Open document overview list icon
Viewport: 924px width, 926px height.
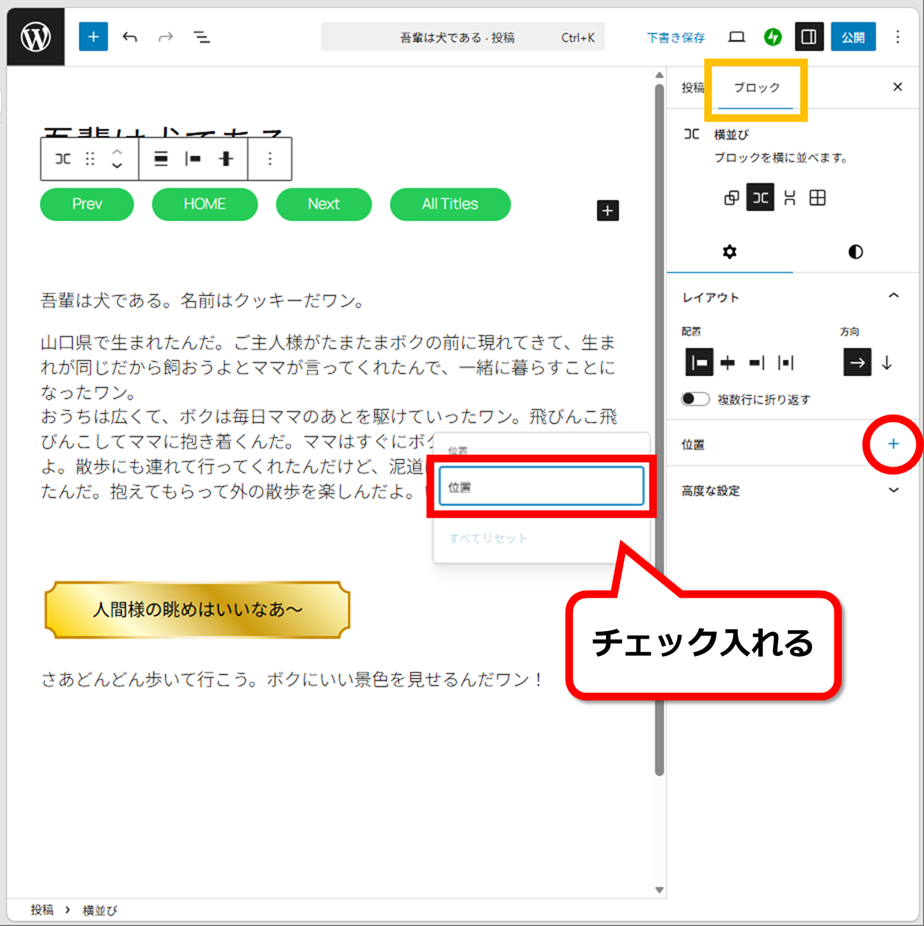[202, 37]
